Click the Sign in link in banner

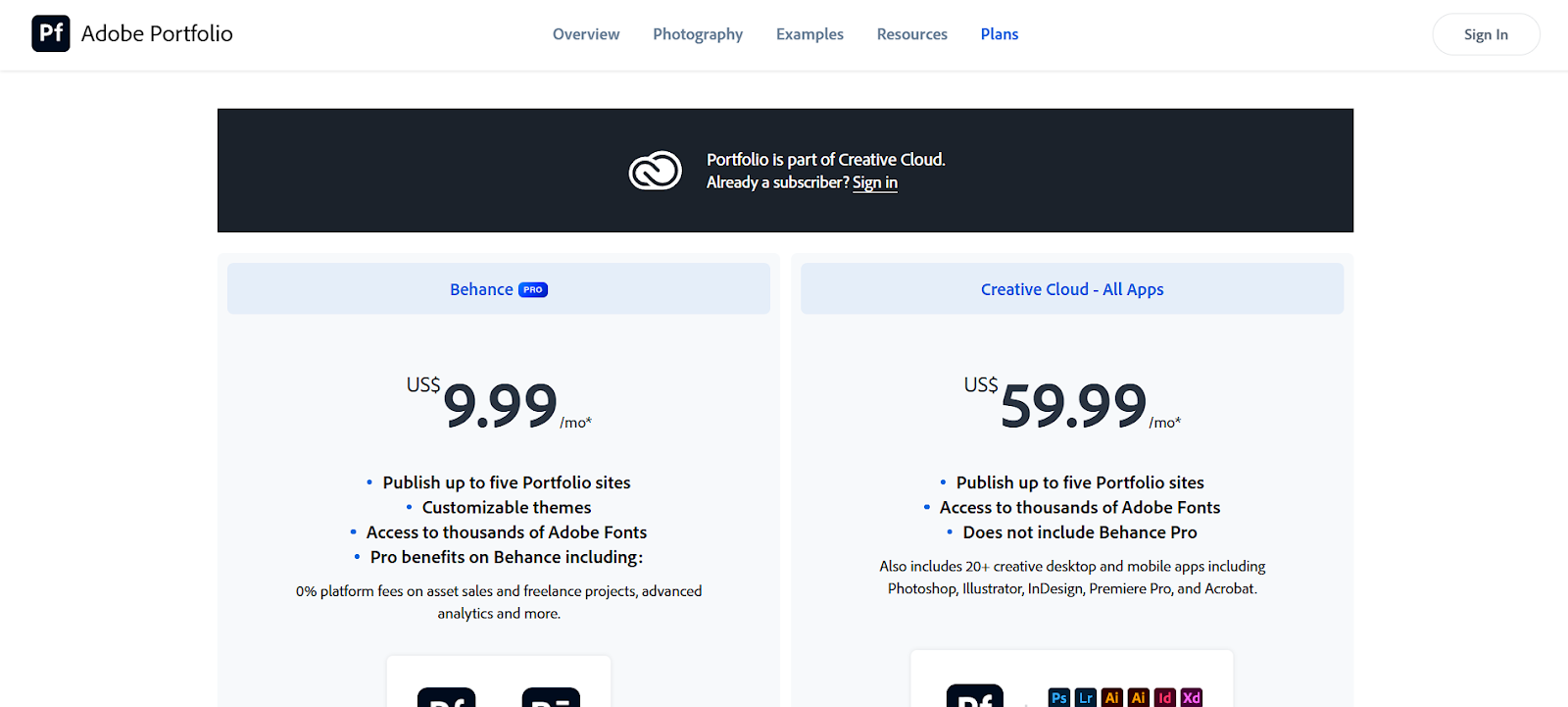click(x=875, y=182)
